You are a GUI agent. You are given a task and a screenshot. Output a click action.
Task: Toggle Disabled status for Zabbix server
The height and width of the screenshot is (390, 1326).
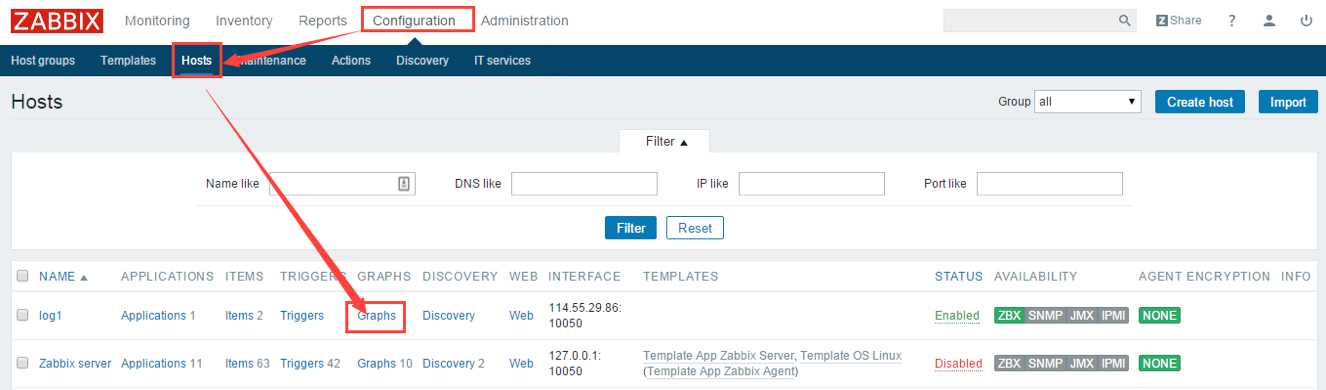[959, 363]
